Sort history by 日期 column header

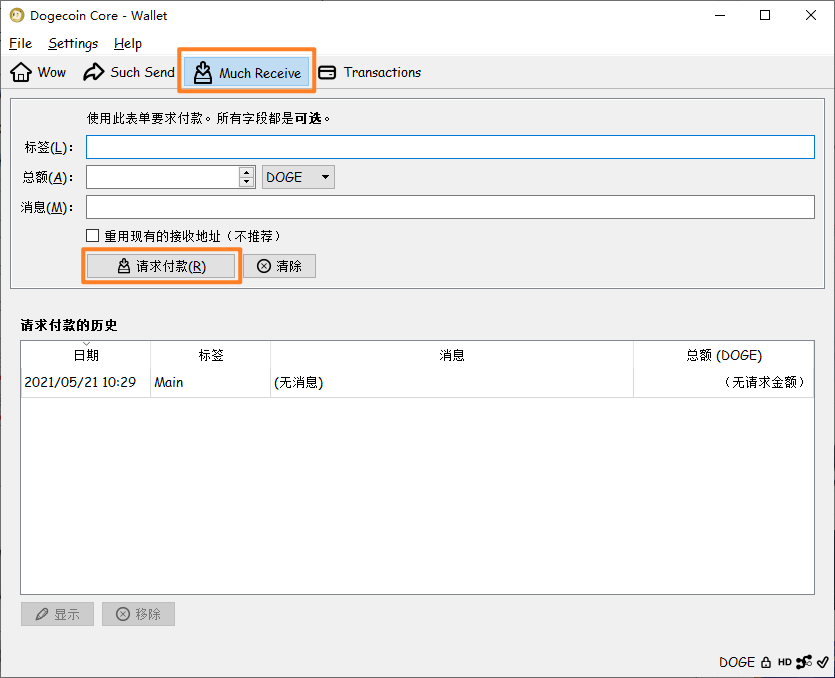click(x=86, y=355)
